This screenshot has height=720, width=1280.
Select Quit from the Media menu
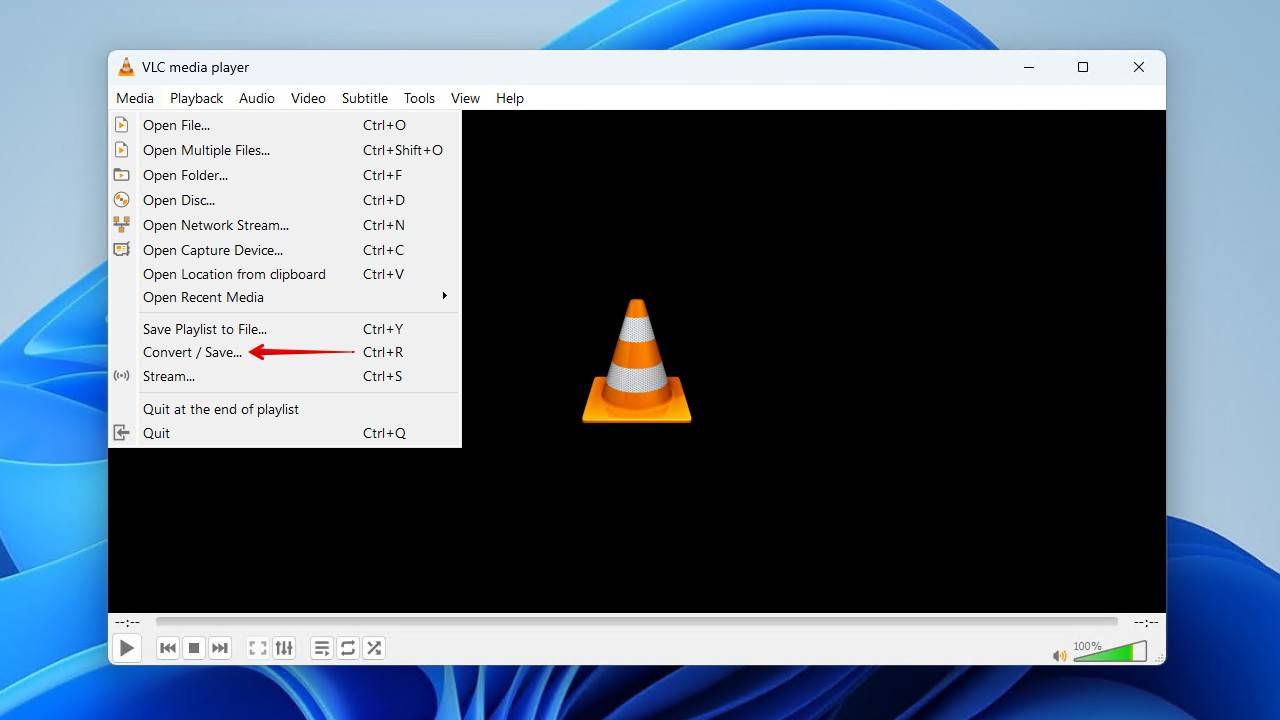[x=285, y=433]
